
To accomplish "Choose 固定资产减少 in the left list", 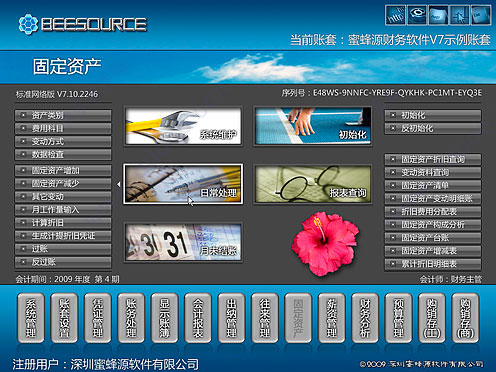I will pyautogui.click(x=63, y=183).
